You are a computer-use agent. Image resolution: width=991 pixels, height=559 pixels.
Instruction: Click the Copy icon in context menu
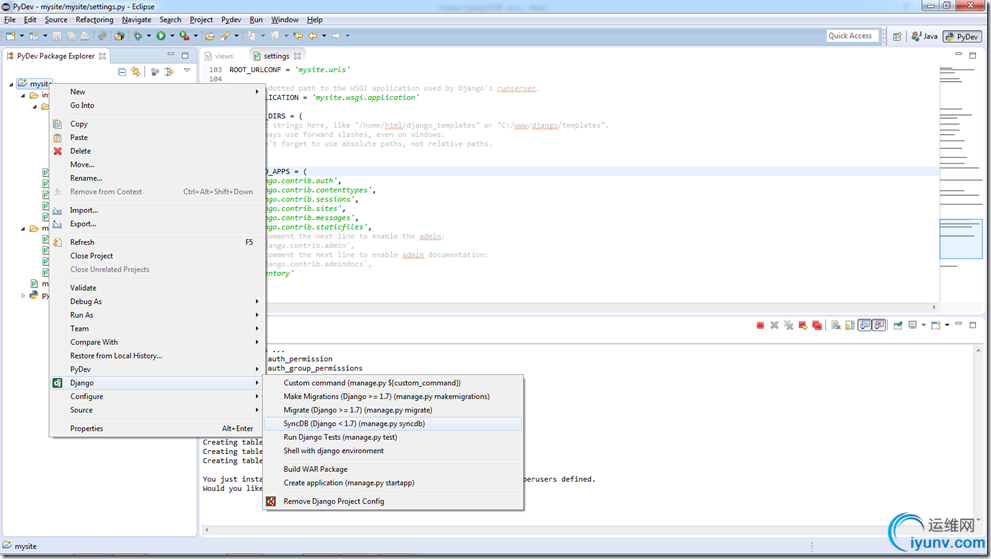(58, 124)
